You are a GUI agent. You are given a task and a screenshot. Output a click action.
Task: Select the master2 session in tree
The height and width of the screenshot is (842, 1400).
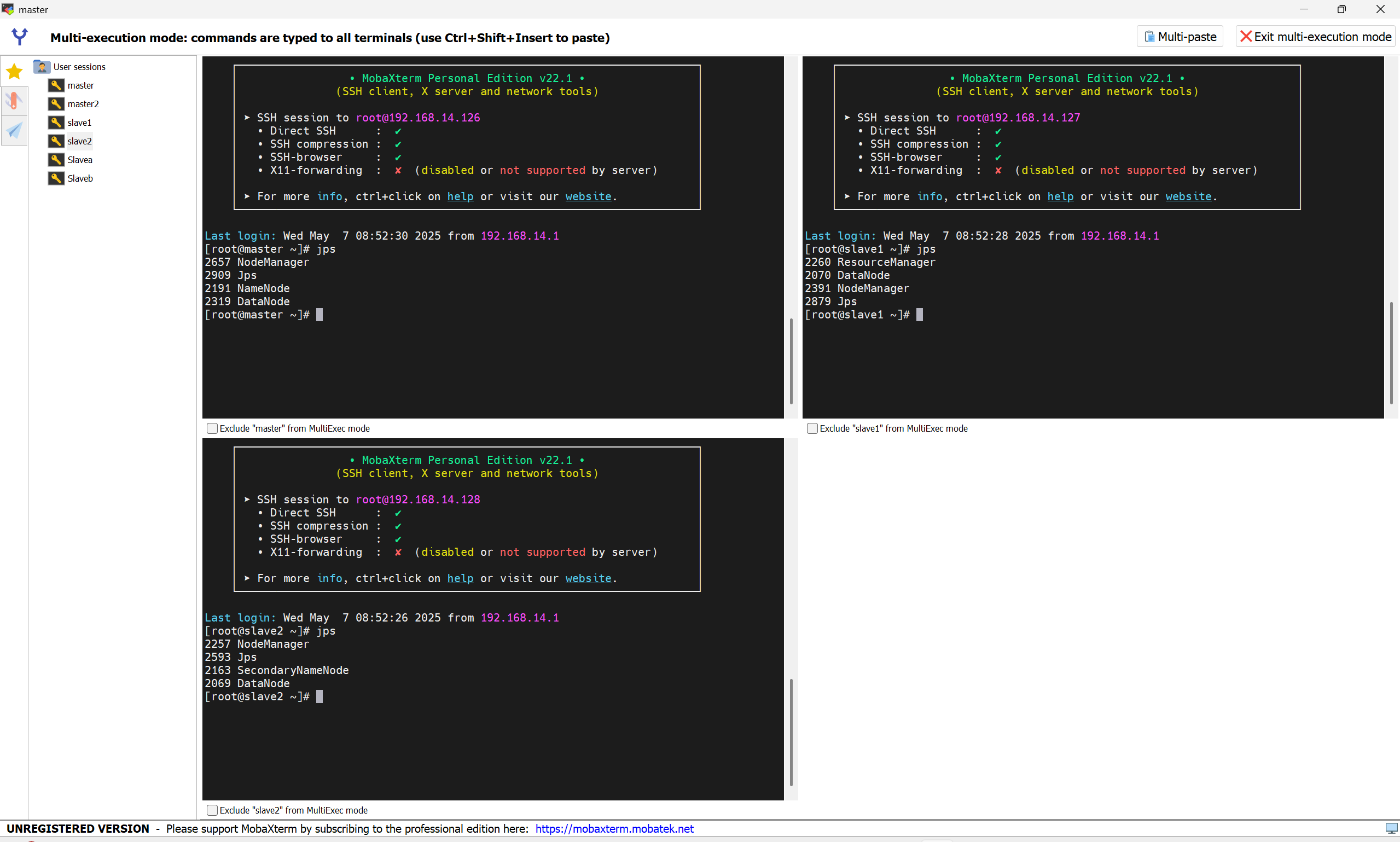coord(83,104)
